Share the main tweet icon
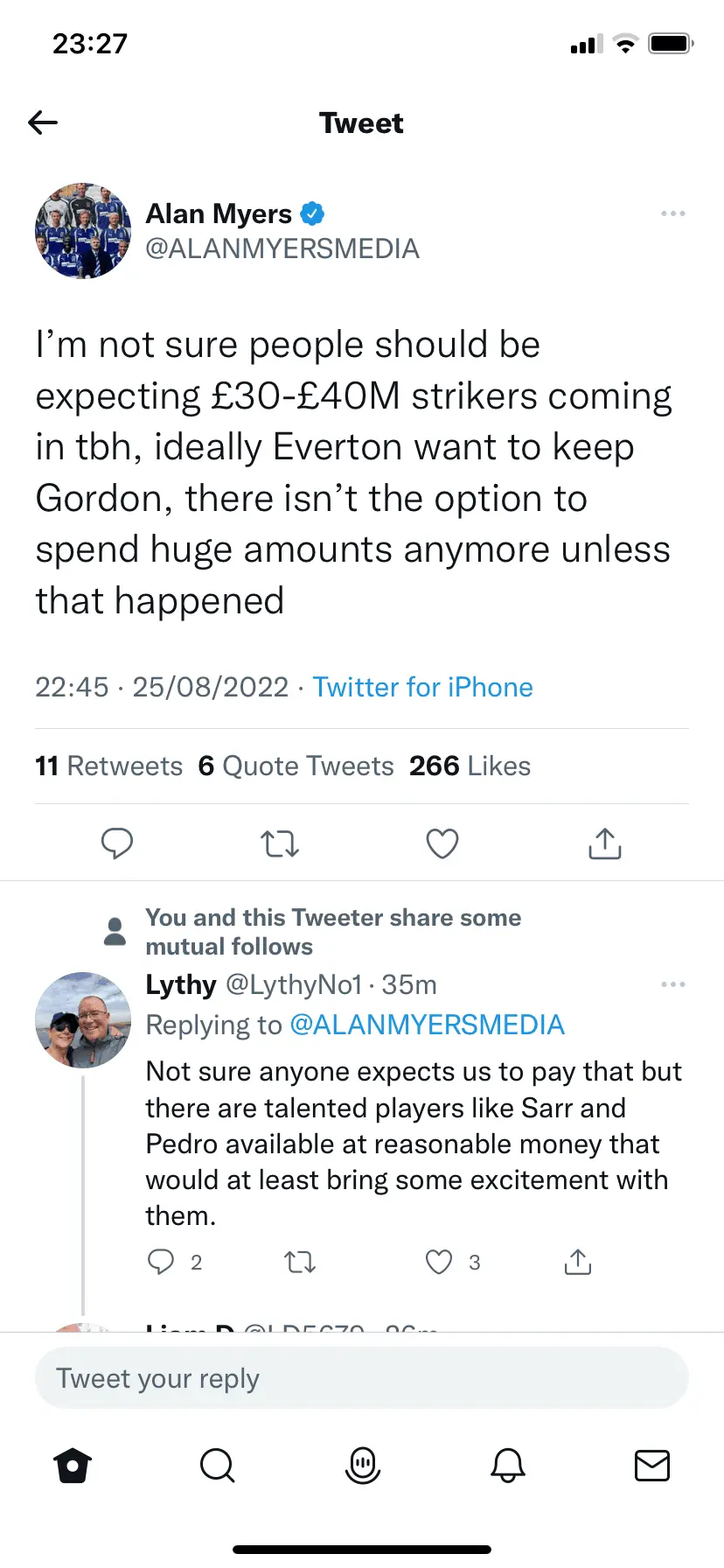The image size is (724, 1568). [x=605, y=843]
